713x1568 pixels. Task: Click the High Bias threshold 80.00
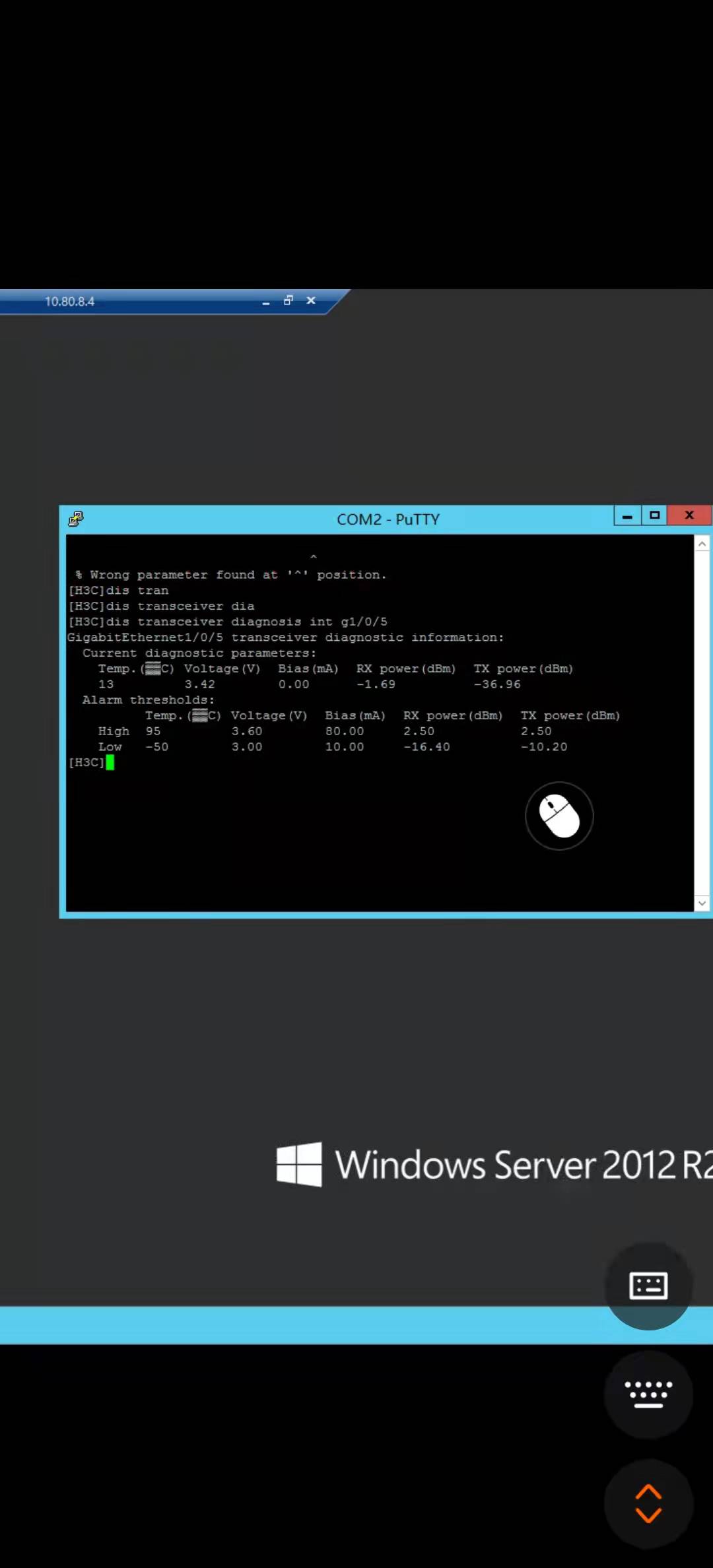(345, 731)
